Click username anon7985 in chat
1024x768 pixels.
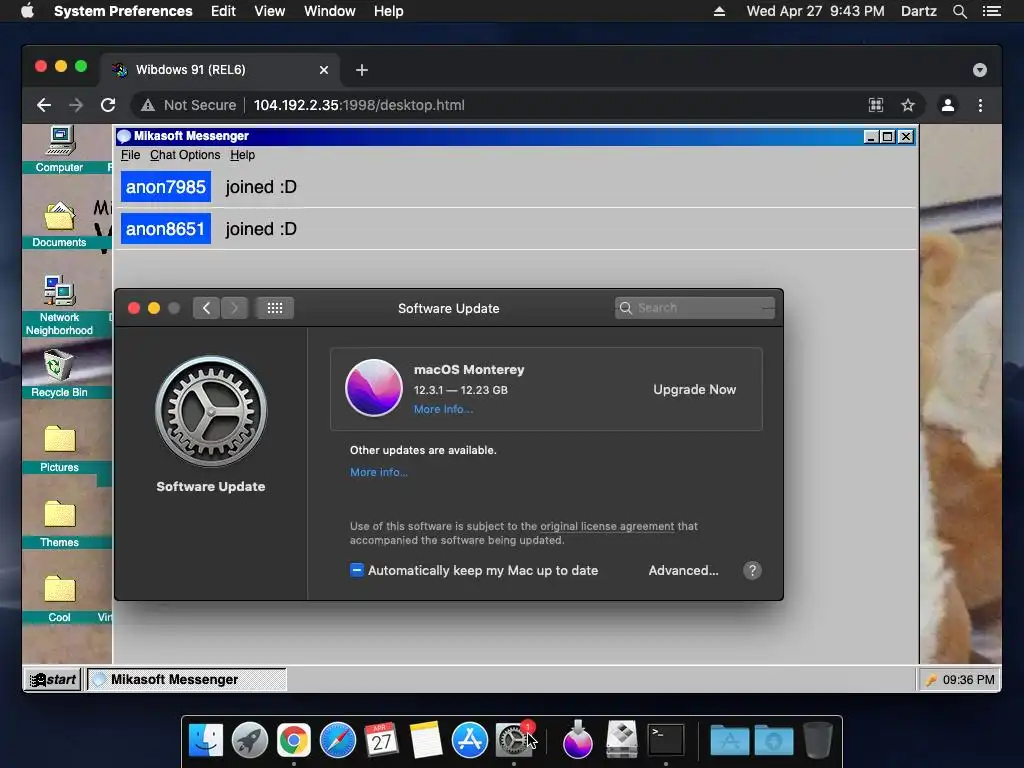point(166,187)
